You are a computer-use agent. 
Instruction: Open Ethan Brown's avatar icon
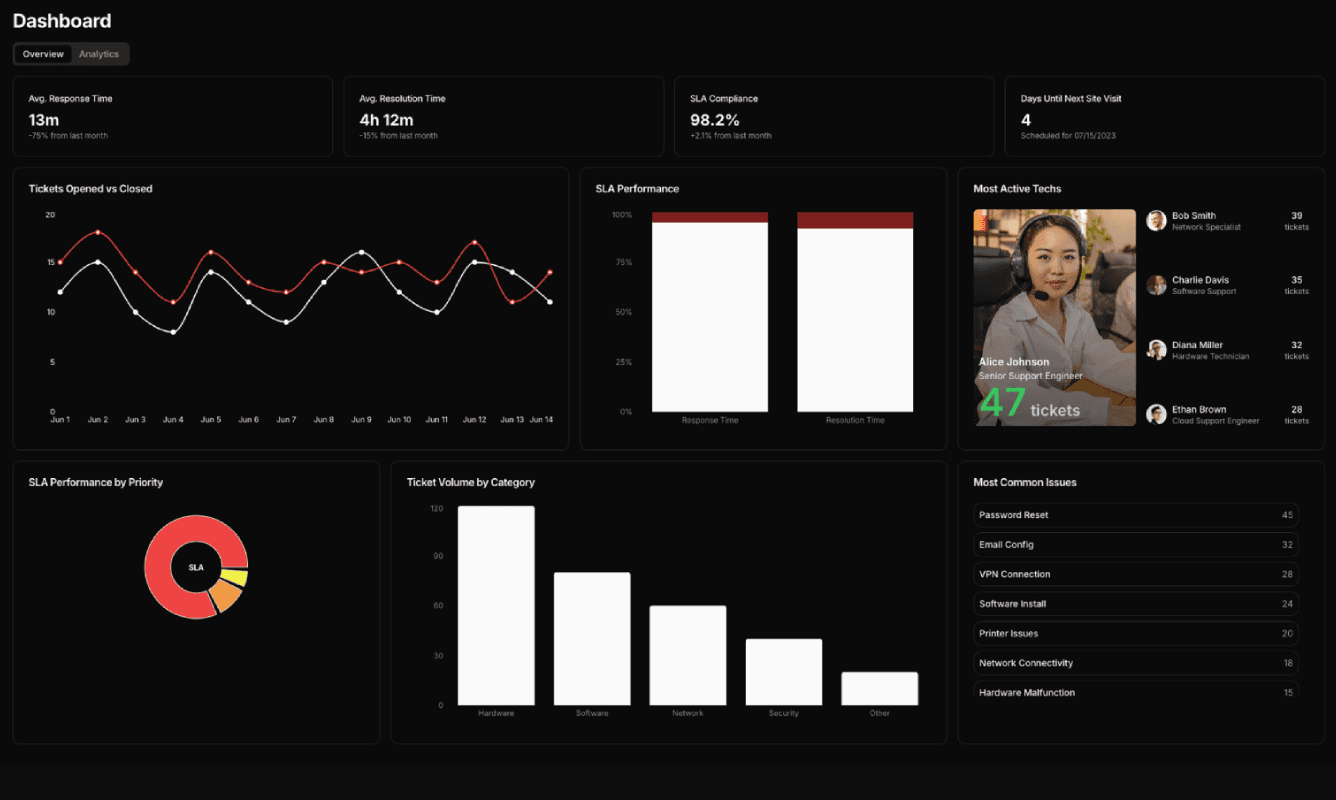1155,413
